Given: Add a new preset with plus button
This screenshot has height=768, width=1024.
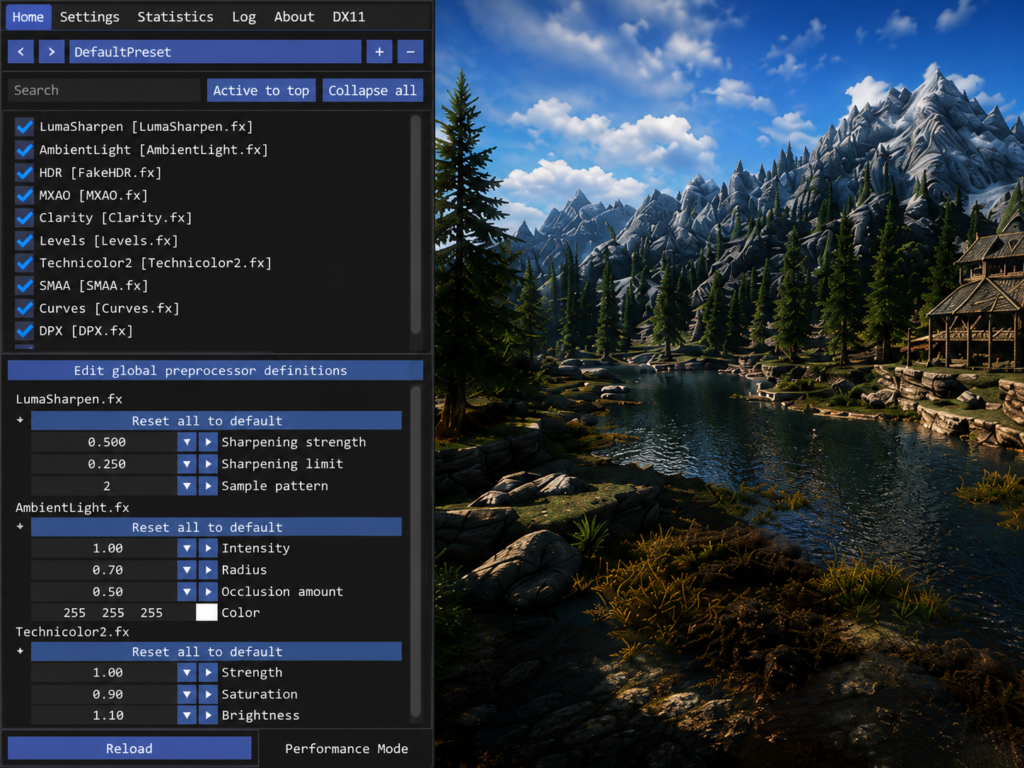Looking at the screenshot, I should pos(379,52).
